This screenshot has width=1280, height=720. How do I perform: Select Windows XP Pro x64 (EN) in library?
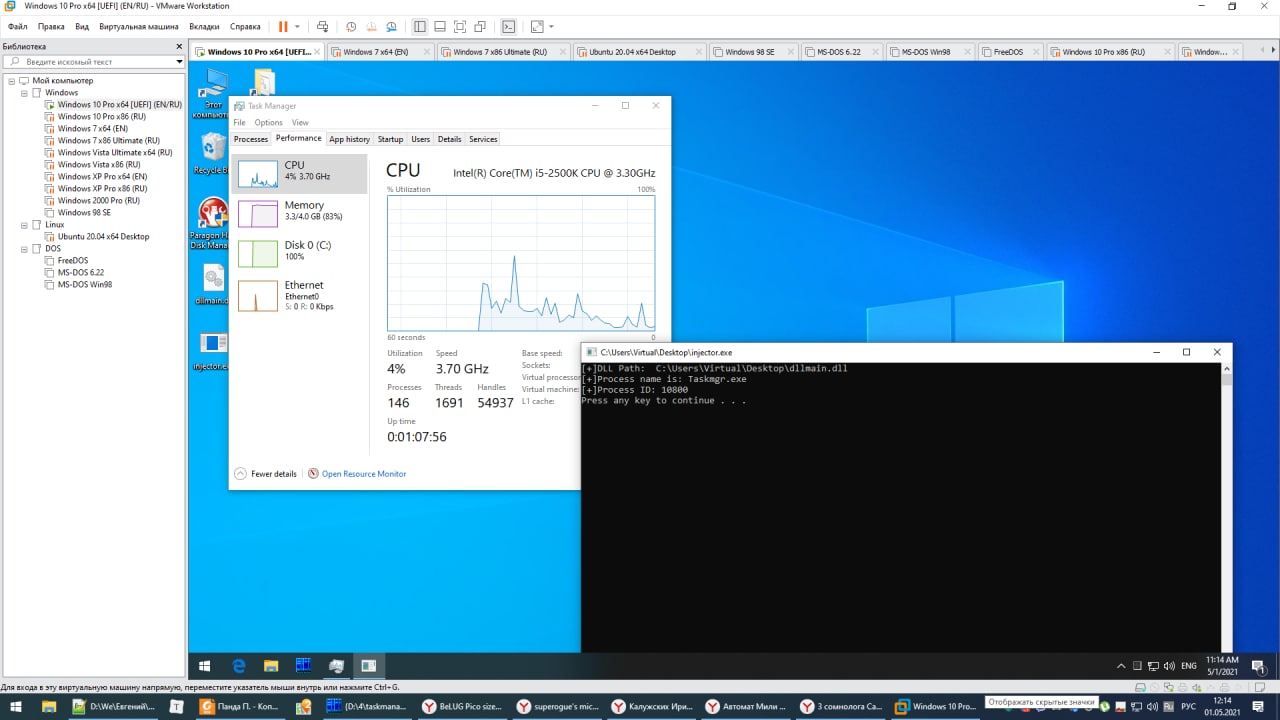(102, 176)
